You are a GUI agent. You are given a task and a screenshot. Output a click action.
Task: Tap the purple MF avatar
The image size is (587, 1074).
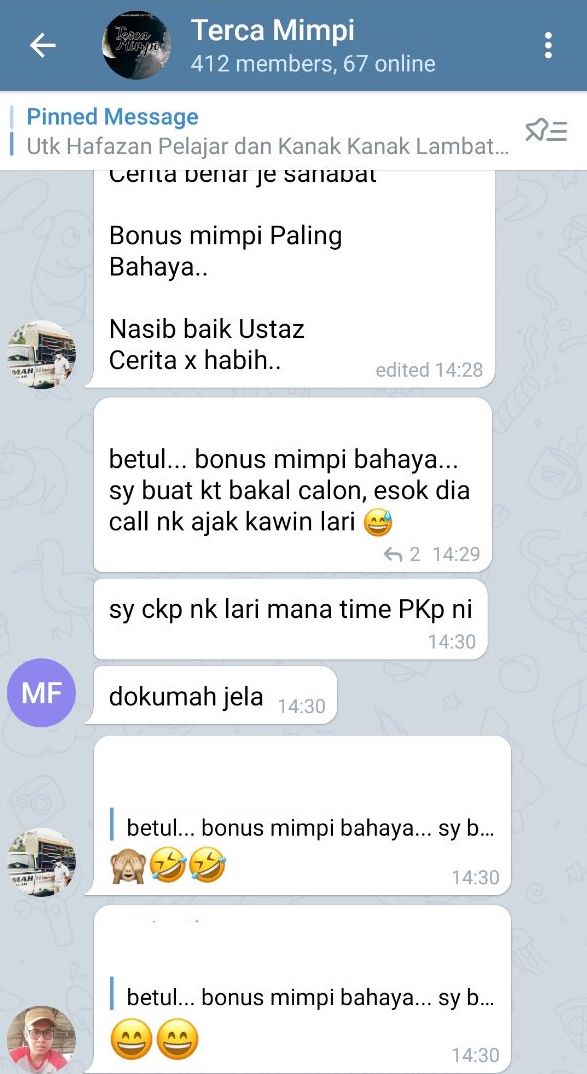click(x=41, y=692)
